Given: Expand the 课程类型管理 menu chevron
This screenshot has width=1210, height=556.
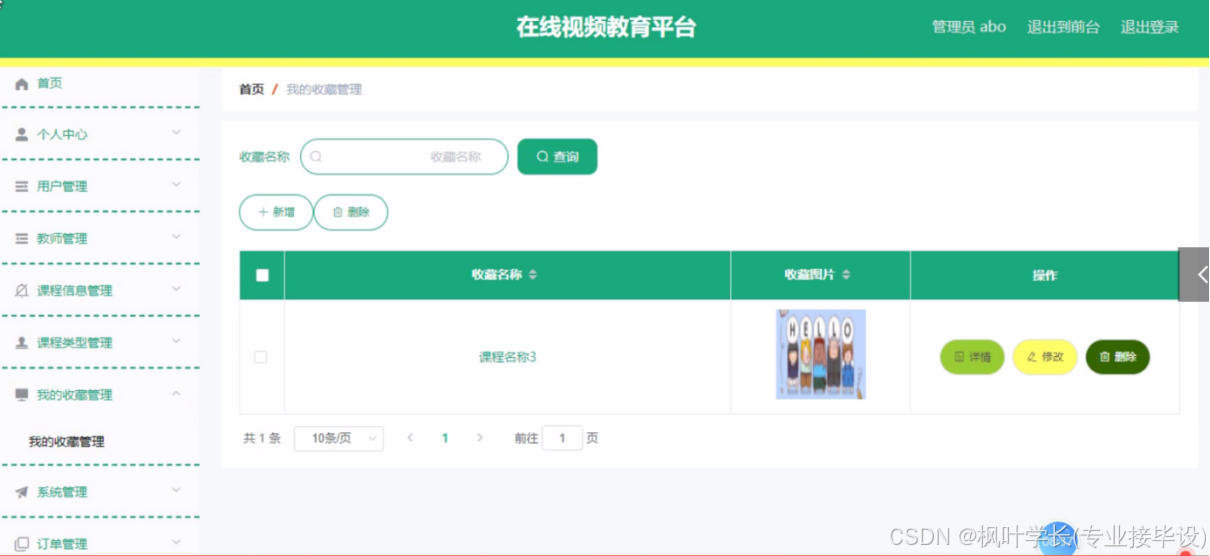Looking at the screenshot, I should (x=176, y=340).
